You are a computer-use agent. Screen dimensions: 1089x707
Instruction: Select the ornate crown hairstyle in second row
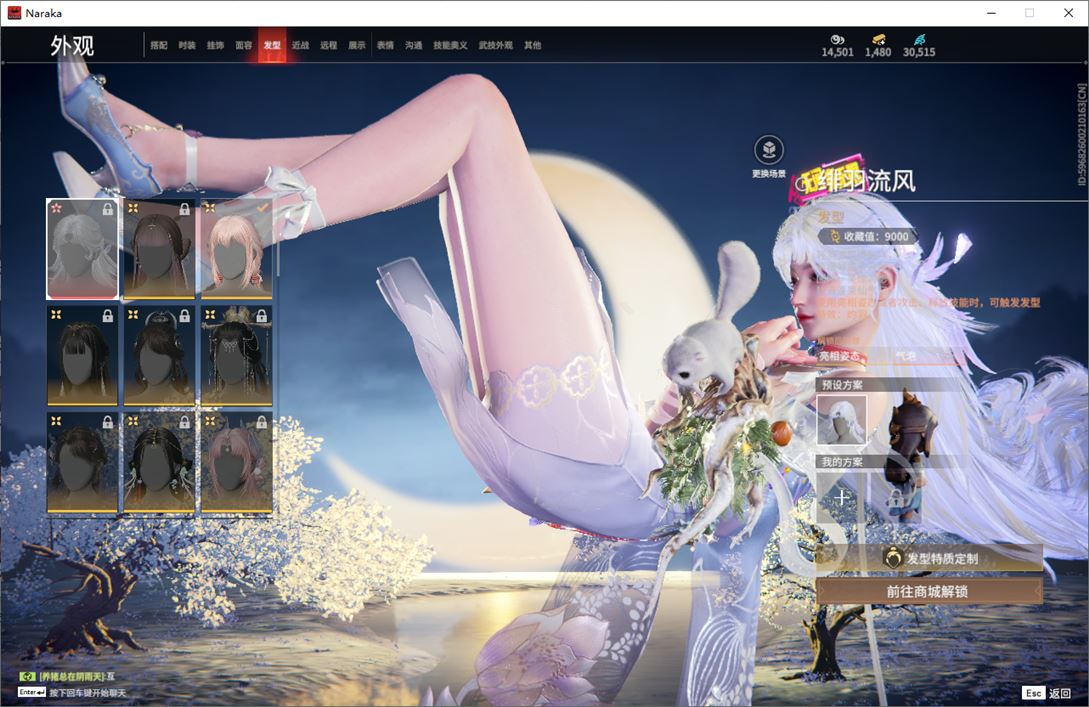236,356
